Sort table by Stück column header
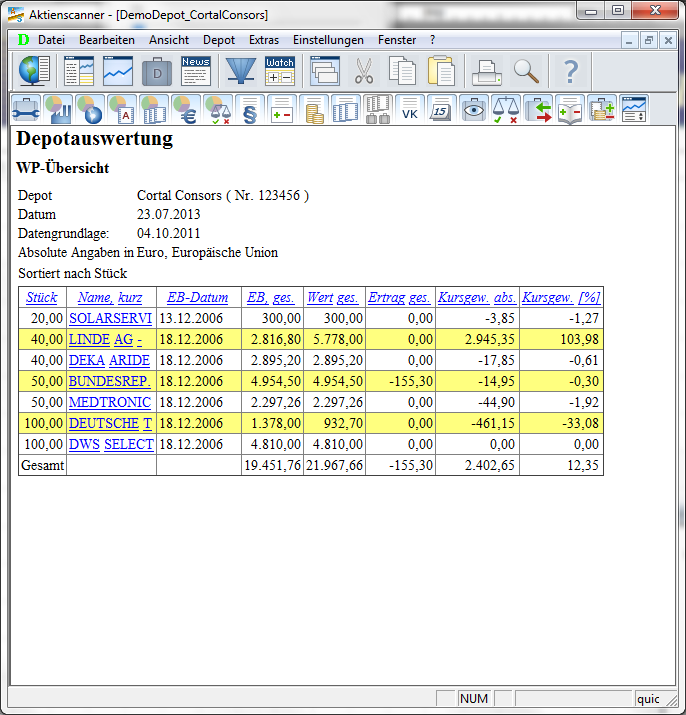This screenshot has width=686, height=715. pyautogui.click(x=42, y=297)
